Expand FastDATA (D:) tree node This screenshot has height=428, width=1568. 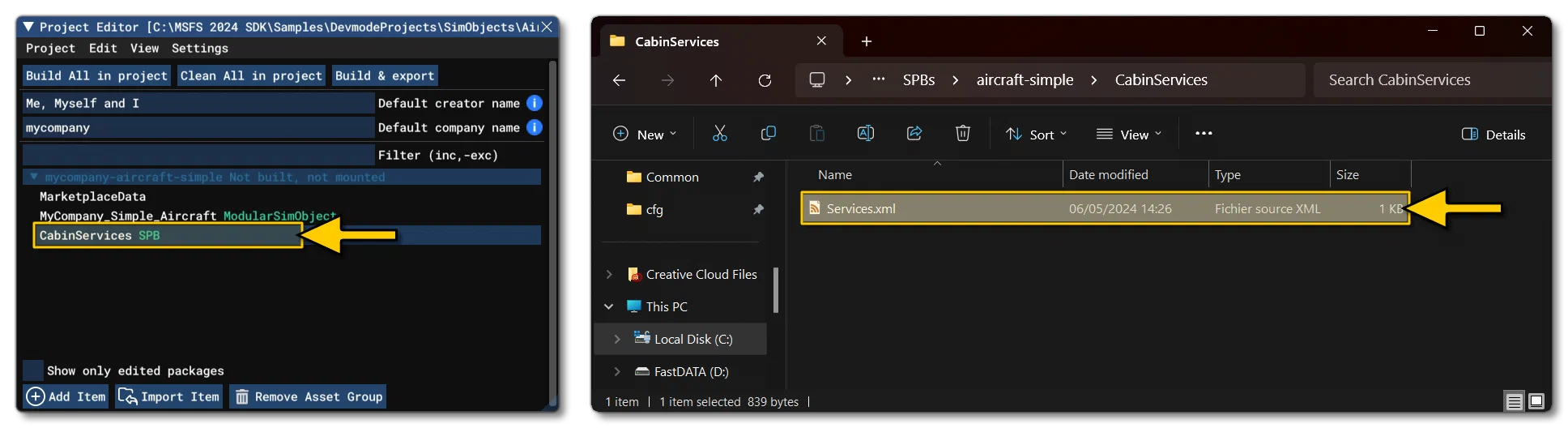click(617, 371)
